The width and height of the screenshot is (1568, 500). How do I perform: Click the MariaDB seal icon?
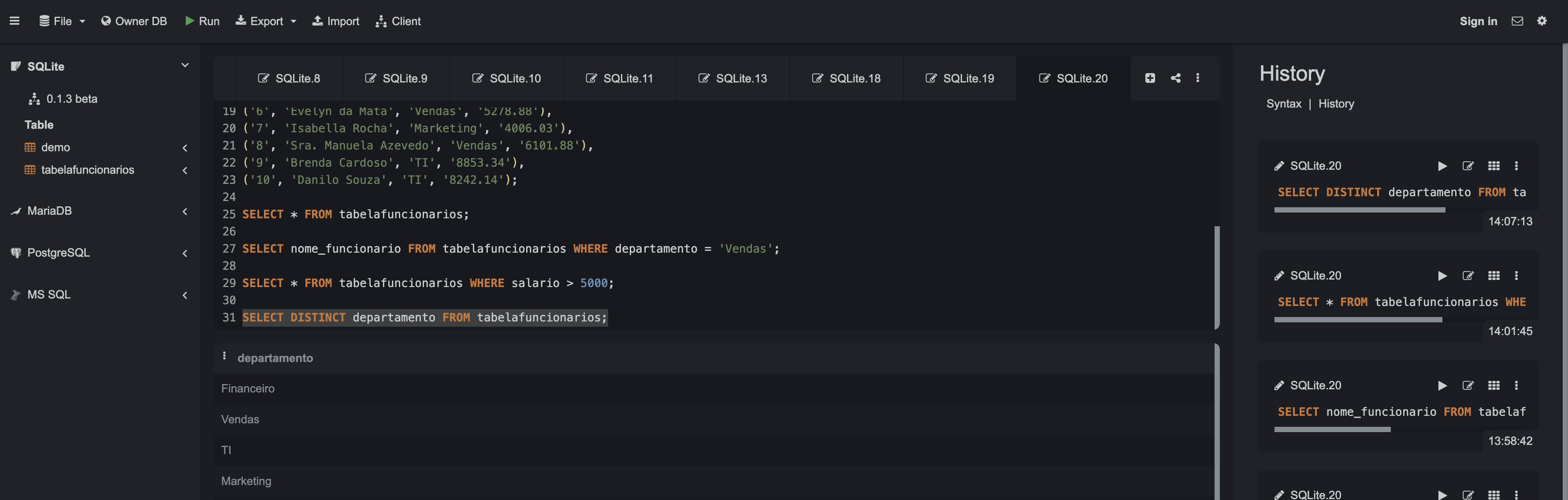16,211
